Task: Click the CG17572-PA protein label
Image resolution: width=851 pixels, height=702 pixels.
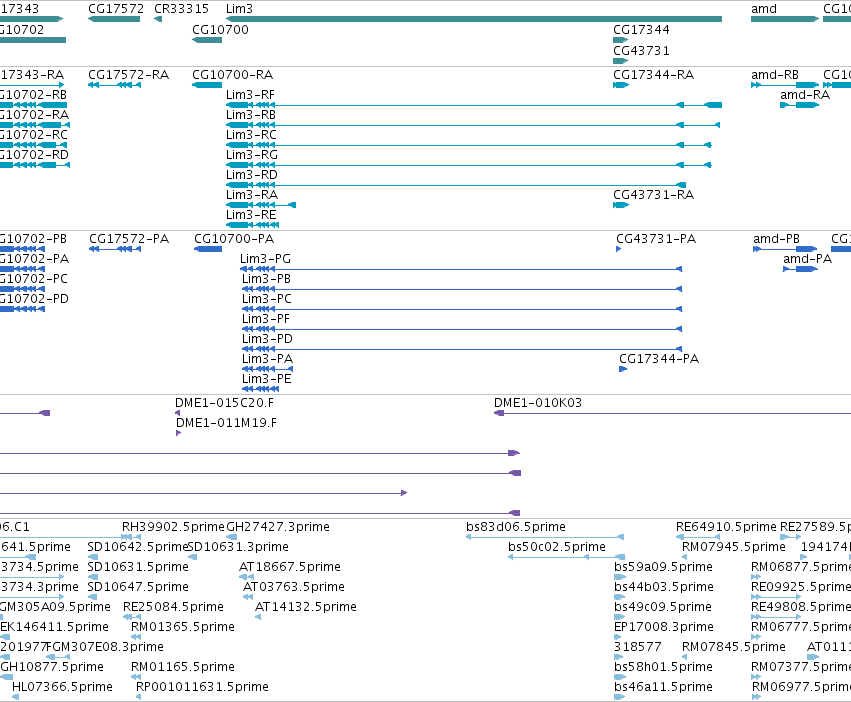Action: click(x=129, y=238)
